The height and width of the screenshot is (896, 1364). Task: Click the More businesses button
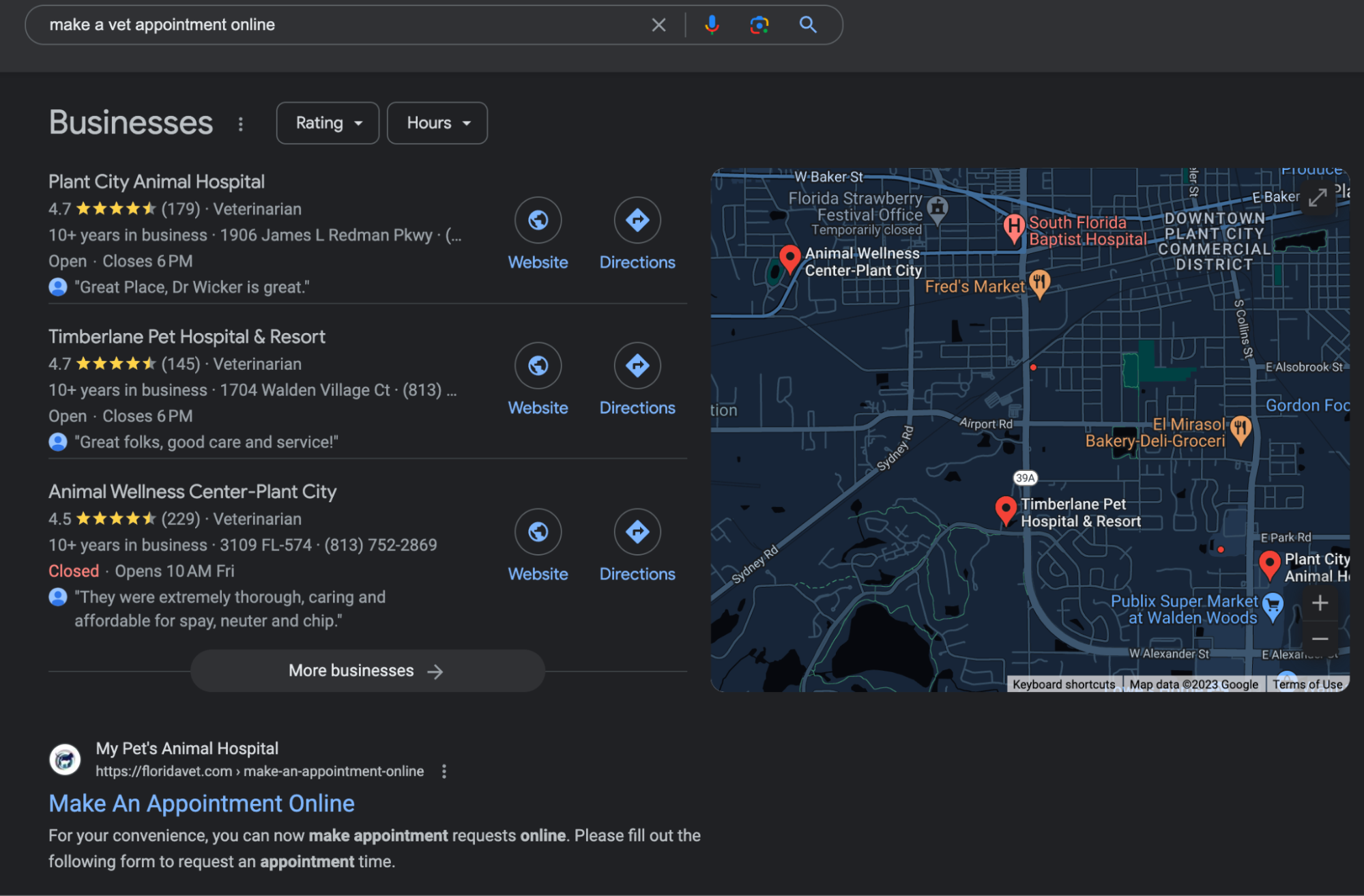pyautogui.click(x=367, y=671)
